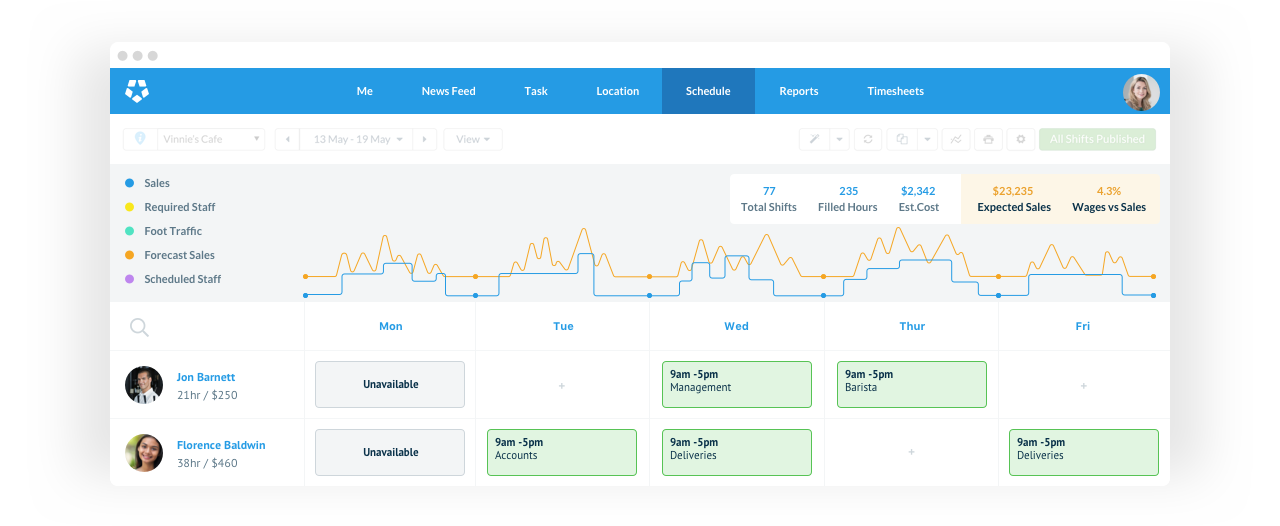Click the print schedule icon
The image size is (1280, 526).
[x=988, y=140]
